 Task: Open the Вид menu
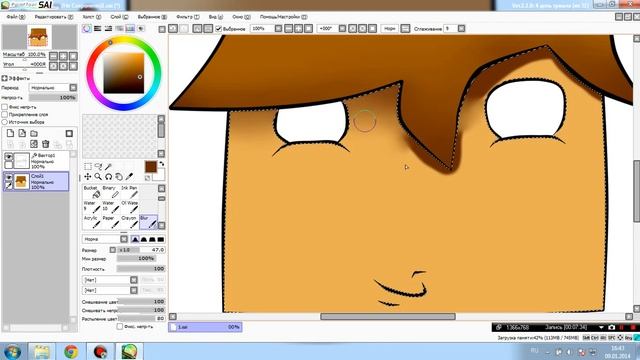pos(216,17)
